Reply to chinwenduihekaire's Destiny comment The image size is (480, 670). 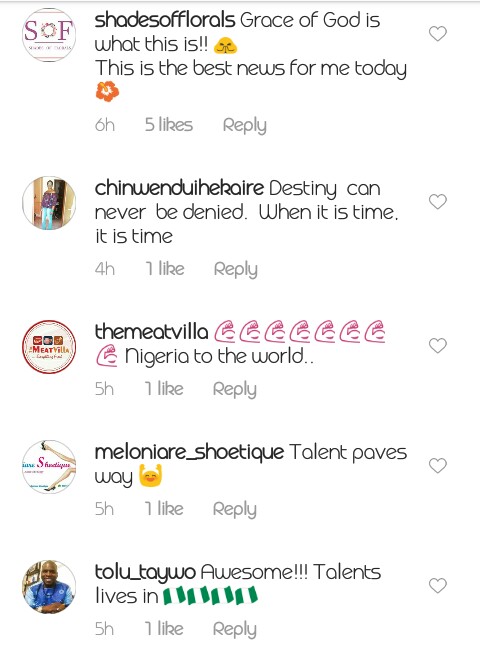[236, 270]
